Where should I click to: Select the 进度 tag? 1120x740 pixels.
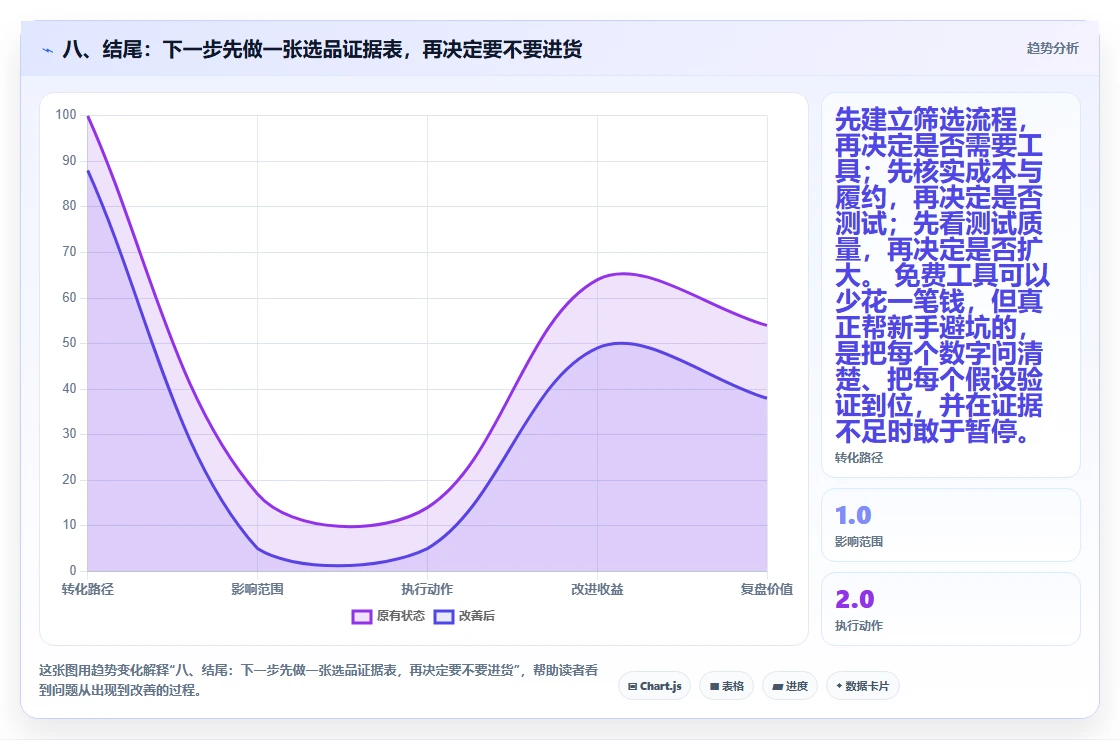[790, 686]
